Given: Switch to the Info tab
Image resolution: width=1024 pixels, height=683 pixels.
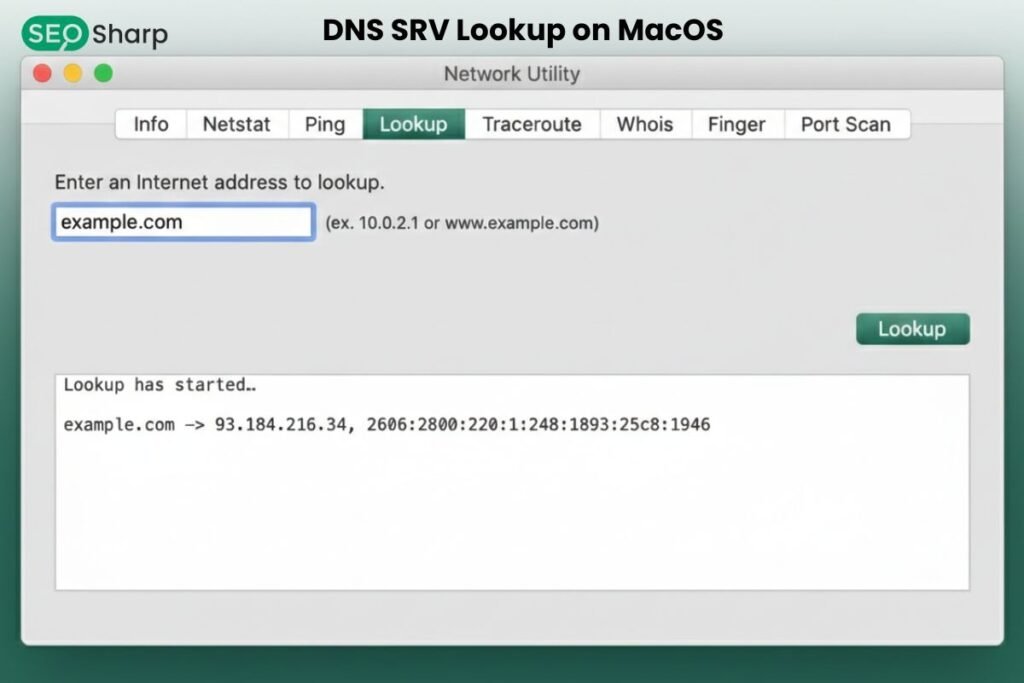Looking at the screenshot, I should coord(150,124).
